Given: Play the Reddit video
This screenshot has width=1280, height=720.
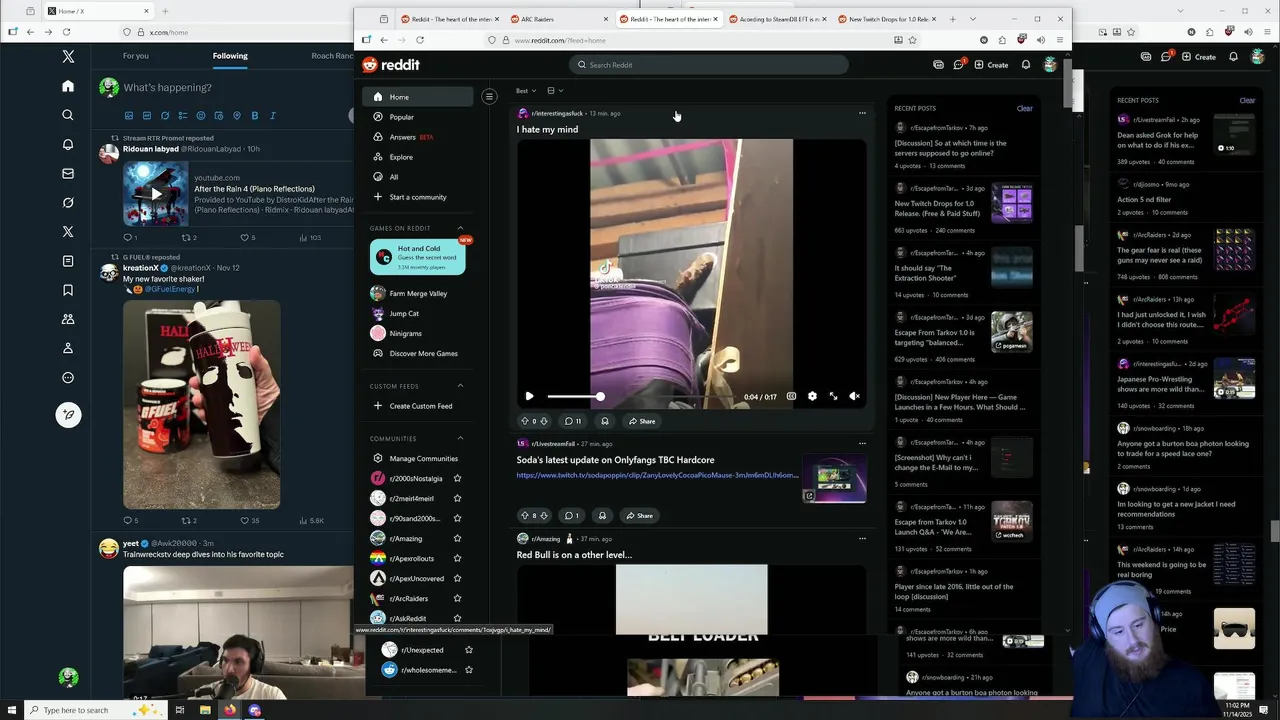Looking at the screenshot, I should (529, 396).
